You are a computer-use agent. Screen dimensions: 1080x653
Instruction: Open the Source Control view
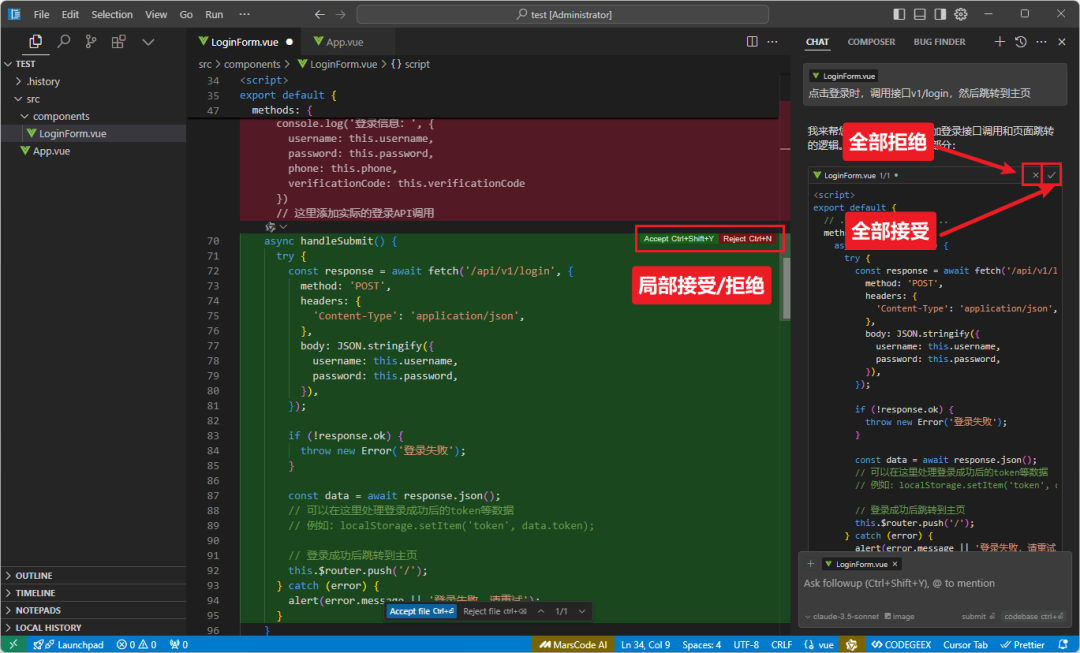(x=91, y=42)
